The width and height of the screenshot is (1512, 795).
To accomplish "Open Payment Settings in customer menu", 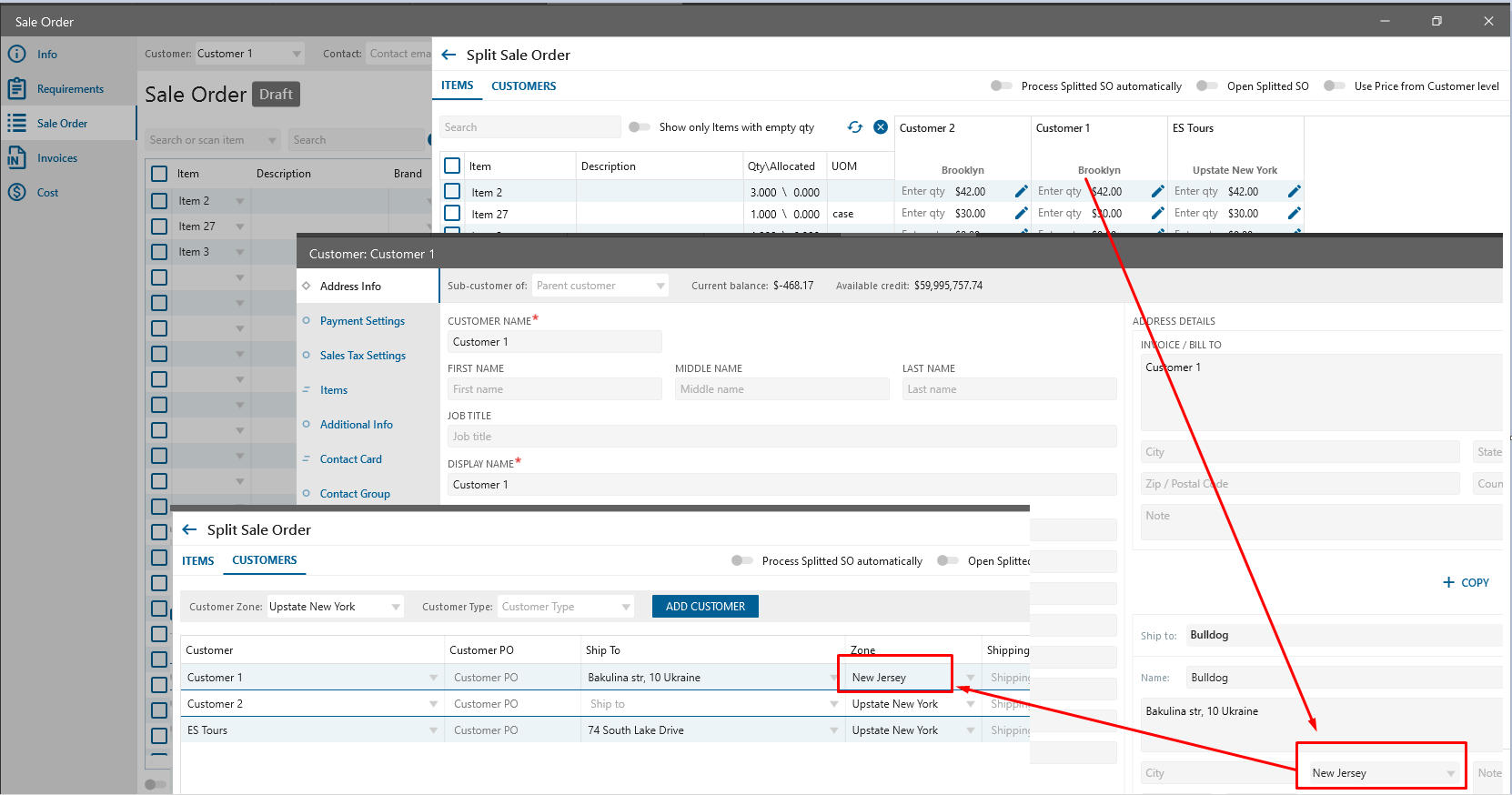I will tap(362, 321).
